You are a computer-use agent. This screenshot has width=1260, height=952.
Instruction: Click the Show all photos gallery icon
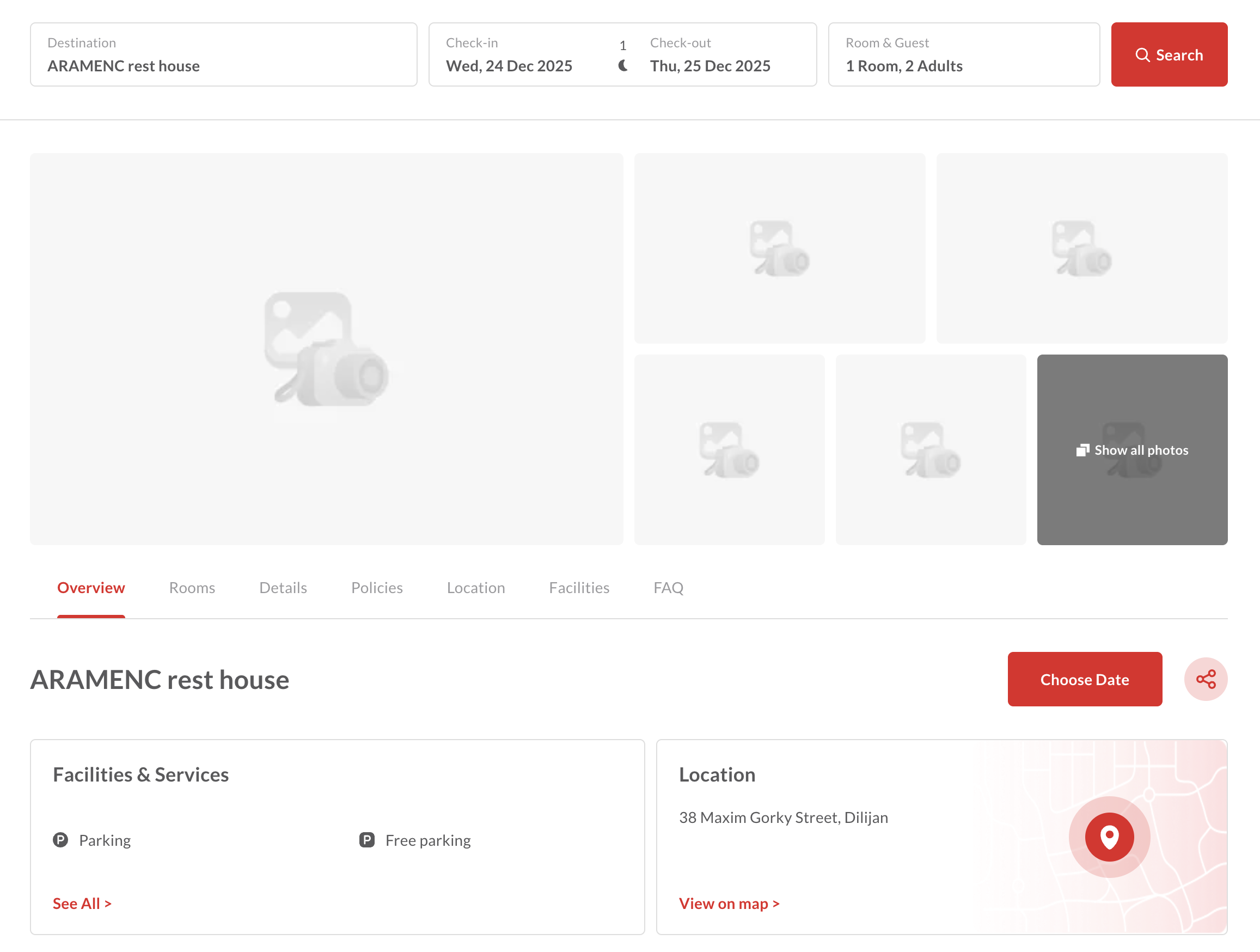point(1082,450)
